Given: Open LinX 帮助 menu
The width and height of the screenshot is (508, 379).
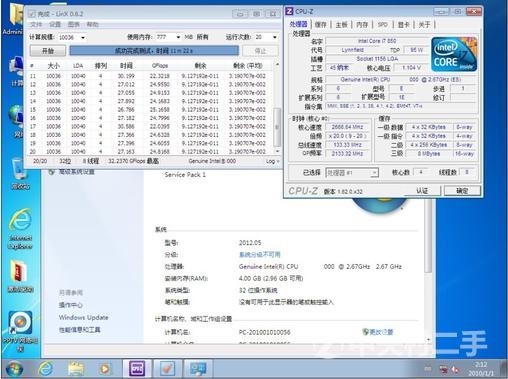Looking at the screenshot, I should point(92,24).
